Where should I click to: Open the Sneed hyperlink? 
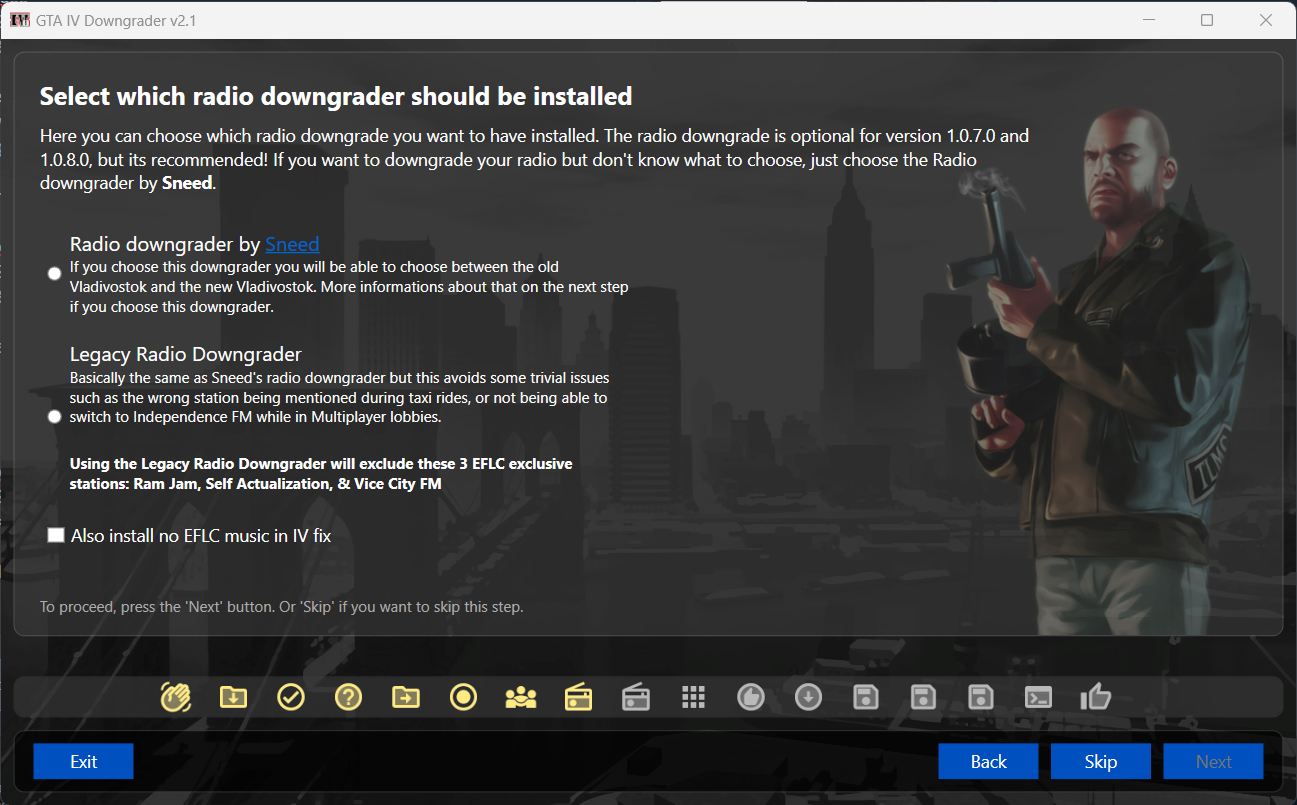pos(292,244)
